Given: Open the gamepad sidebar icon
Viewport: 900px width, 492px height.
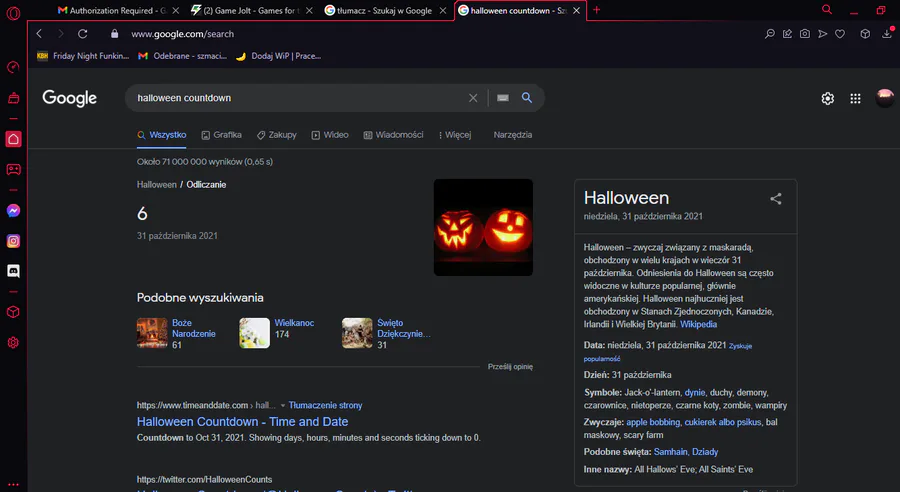Looking at the screenshot, I should [13, 169].
